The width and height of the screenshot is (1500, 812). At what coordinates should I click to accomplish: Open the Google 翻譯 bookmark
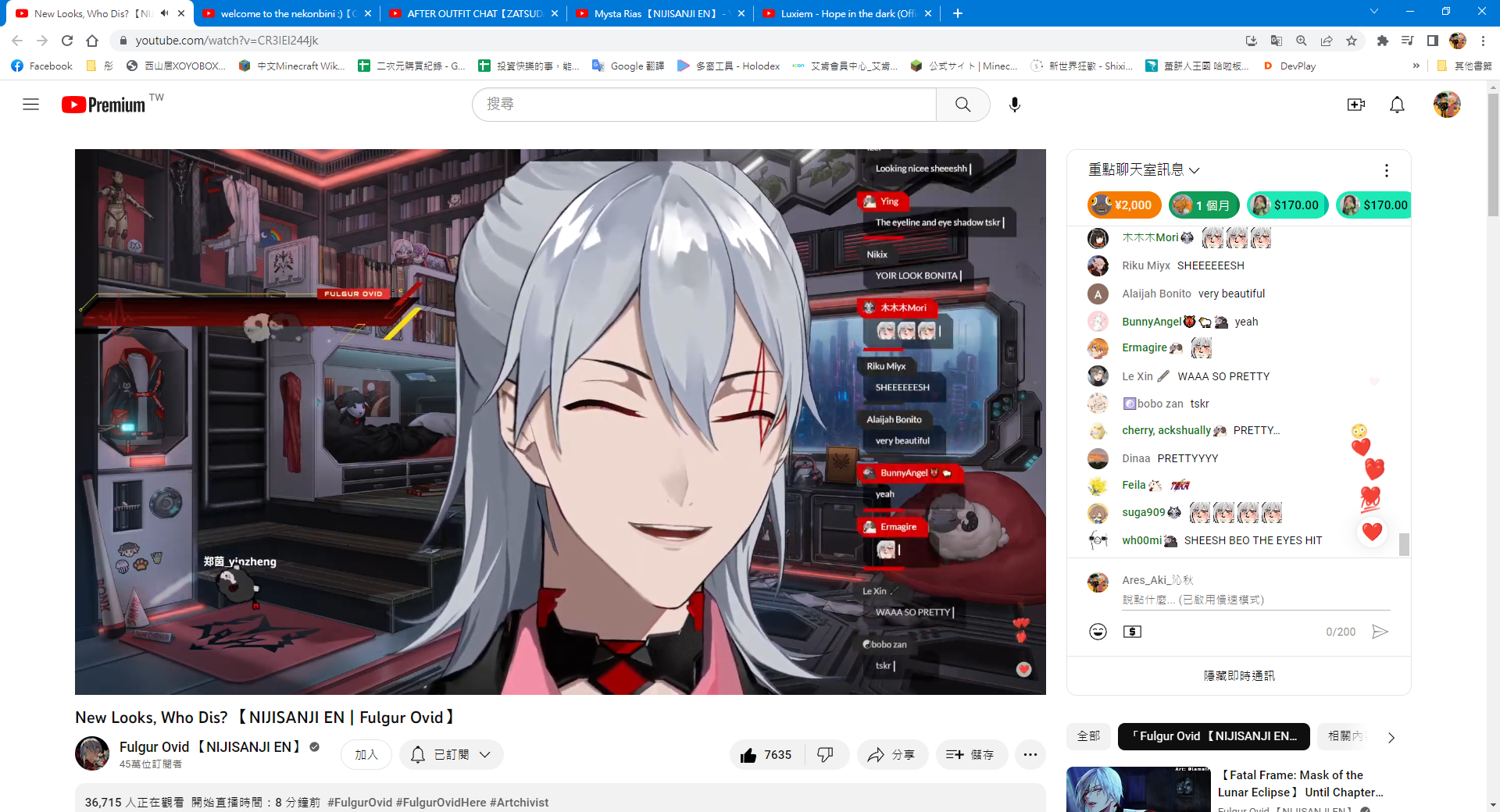coord(628,66)
